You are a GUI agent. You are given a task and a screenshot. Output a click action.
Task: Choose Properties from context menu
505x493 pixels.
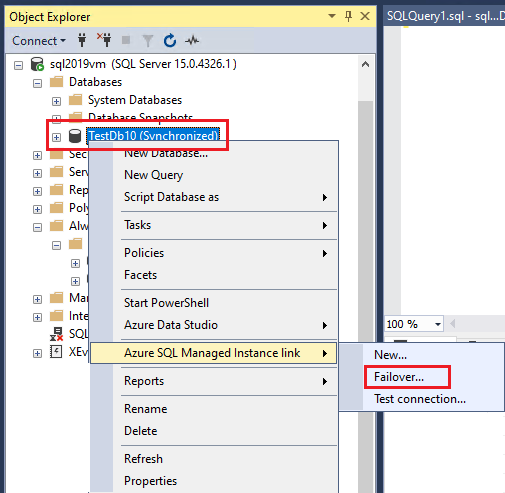pyautogui.click(x=213, y=481)
